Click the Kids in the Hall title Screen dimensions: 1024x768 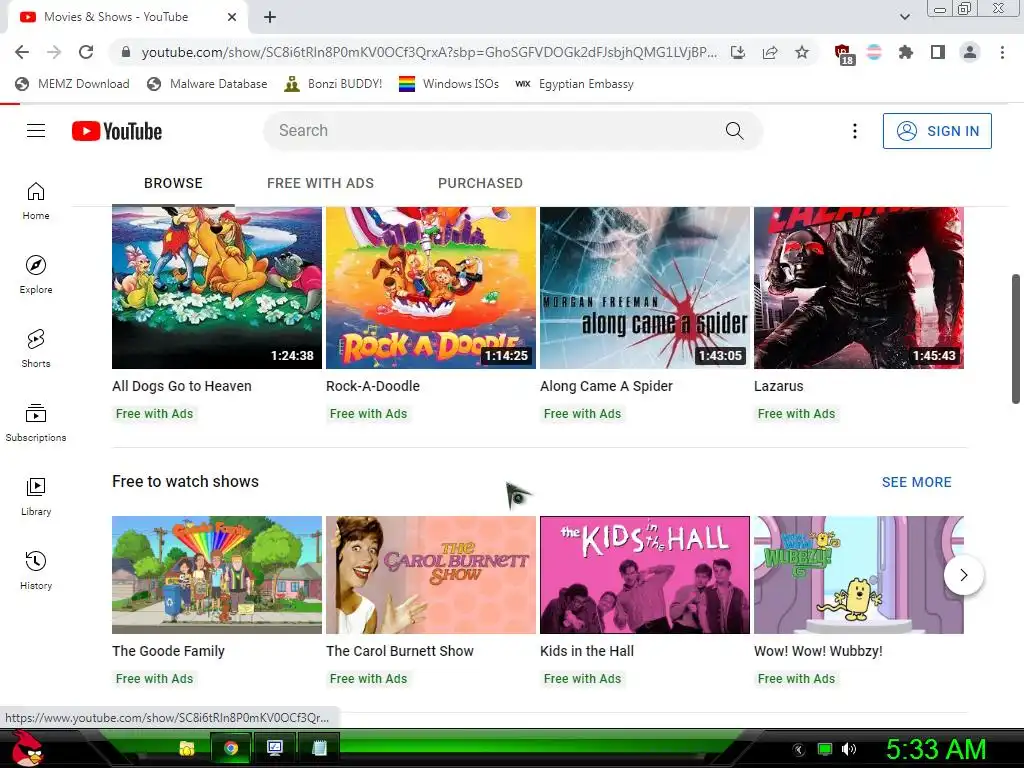point(586,651)
